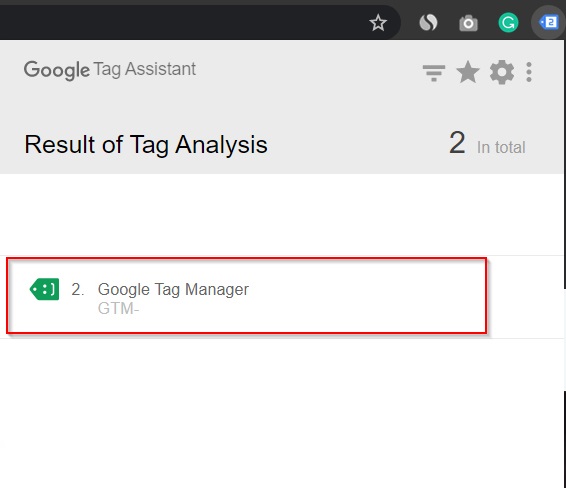The image size is (566, 488).
Task: Click the tag number 2. label
Action: coord(78,289)
